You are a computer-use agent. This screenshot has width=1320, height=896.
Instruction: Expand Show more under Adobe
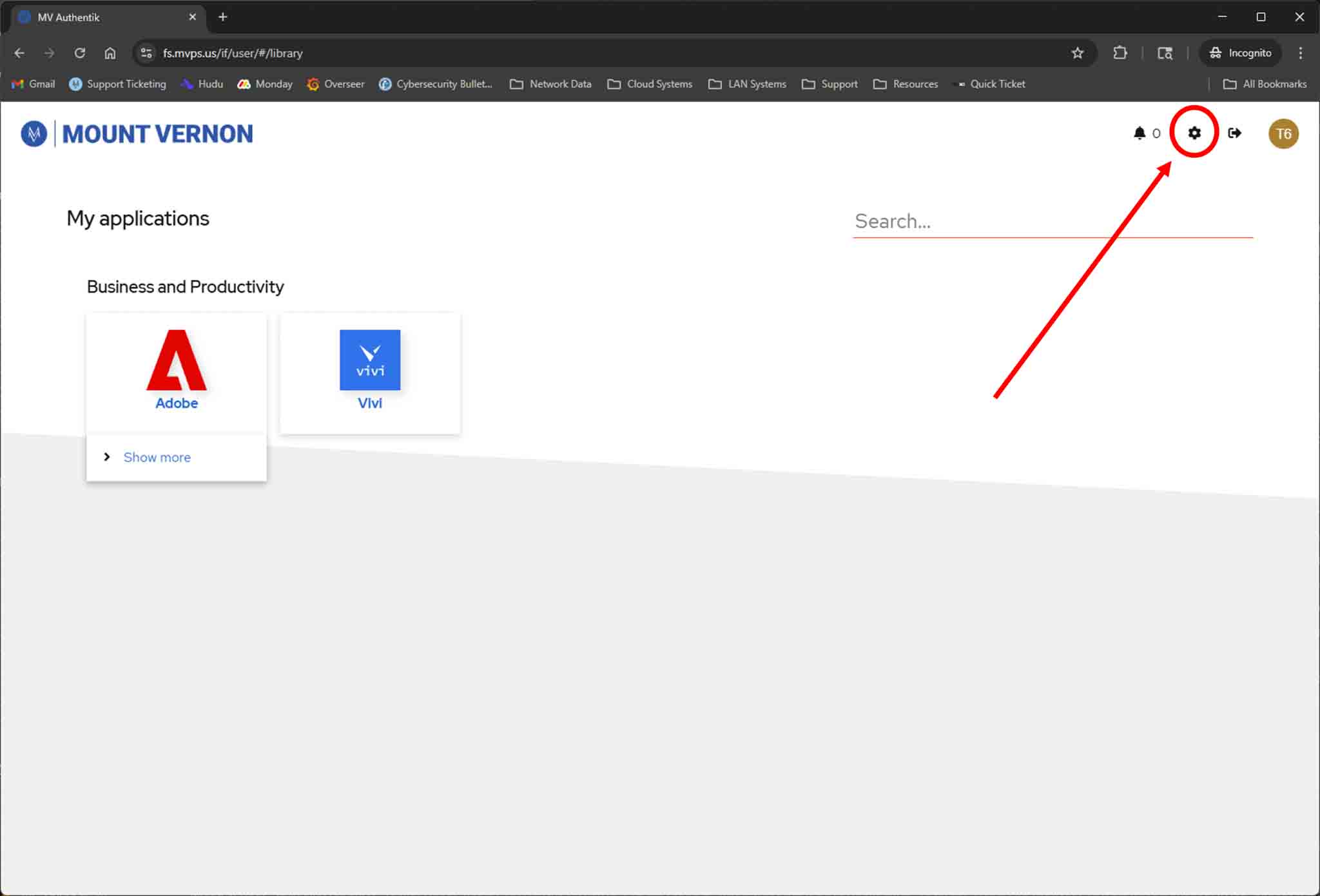pos(157,457)
